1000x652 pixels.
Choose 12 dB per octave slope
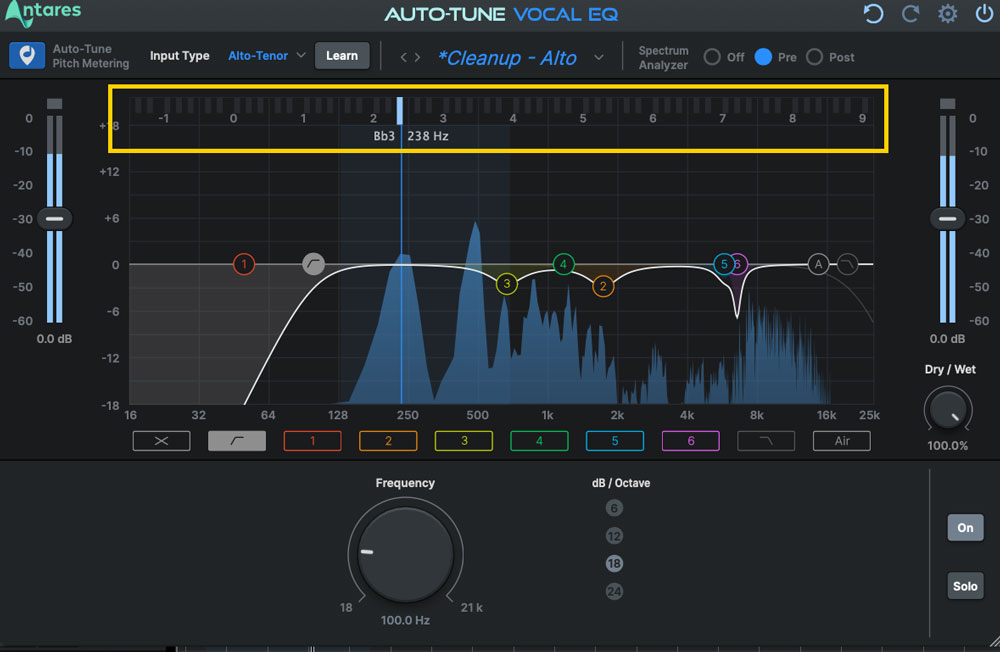tap(614, 536)
